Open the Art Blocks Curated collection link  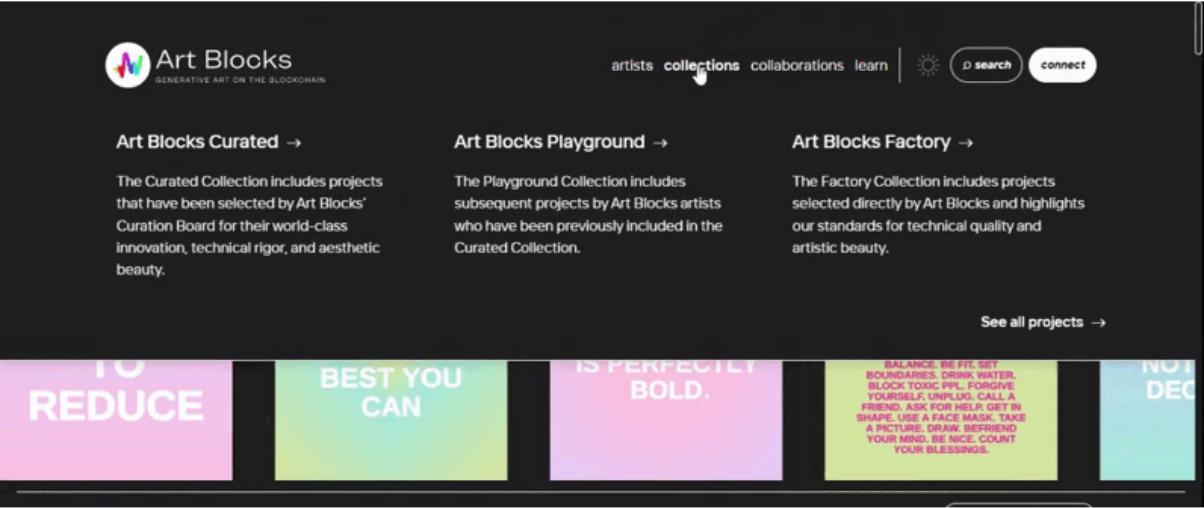click(208, 142)
